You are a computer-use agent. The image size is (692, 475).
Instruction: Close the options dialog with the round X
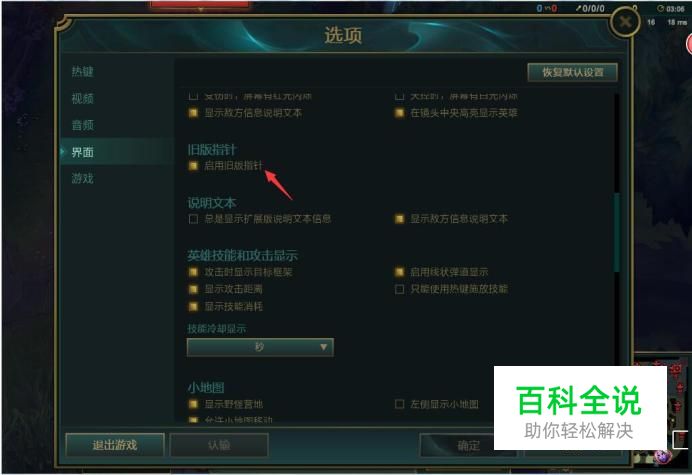point(624,21)
